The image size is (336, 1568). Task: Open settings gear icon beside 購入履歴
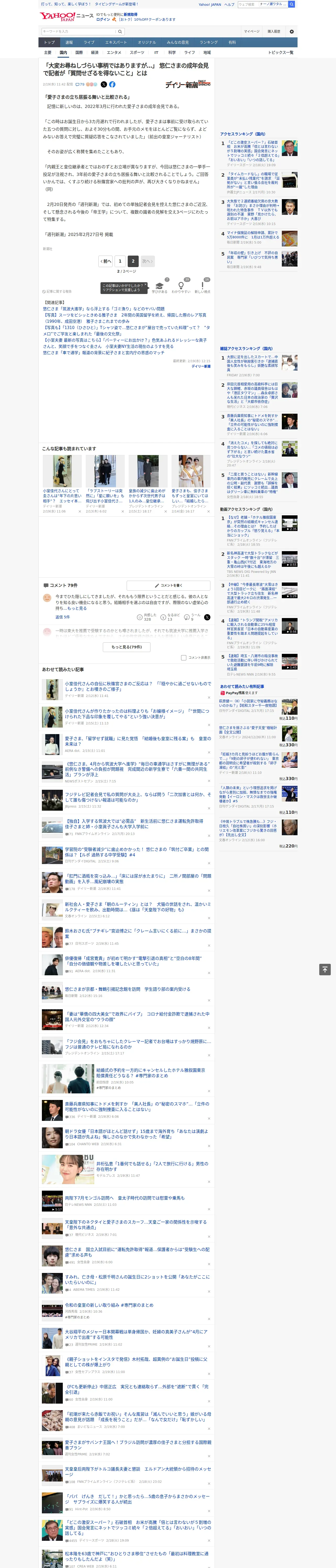pyautogui.click(x=291, y=31)
